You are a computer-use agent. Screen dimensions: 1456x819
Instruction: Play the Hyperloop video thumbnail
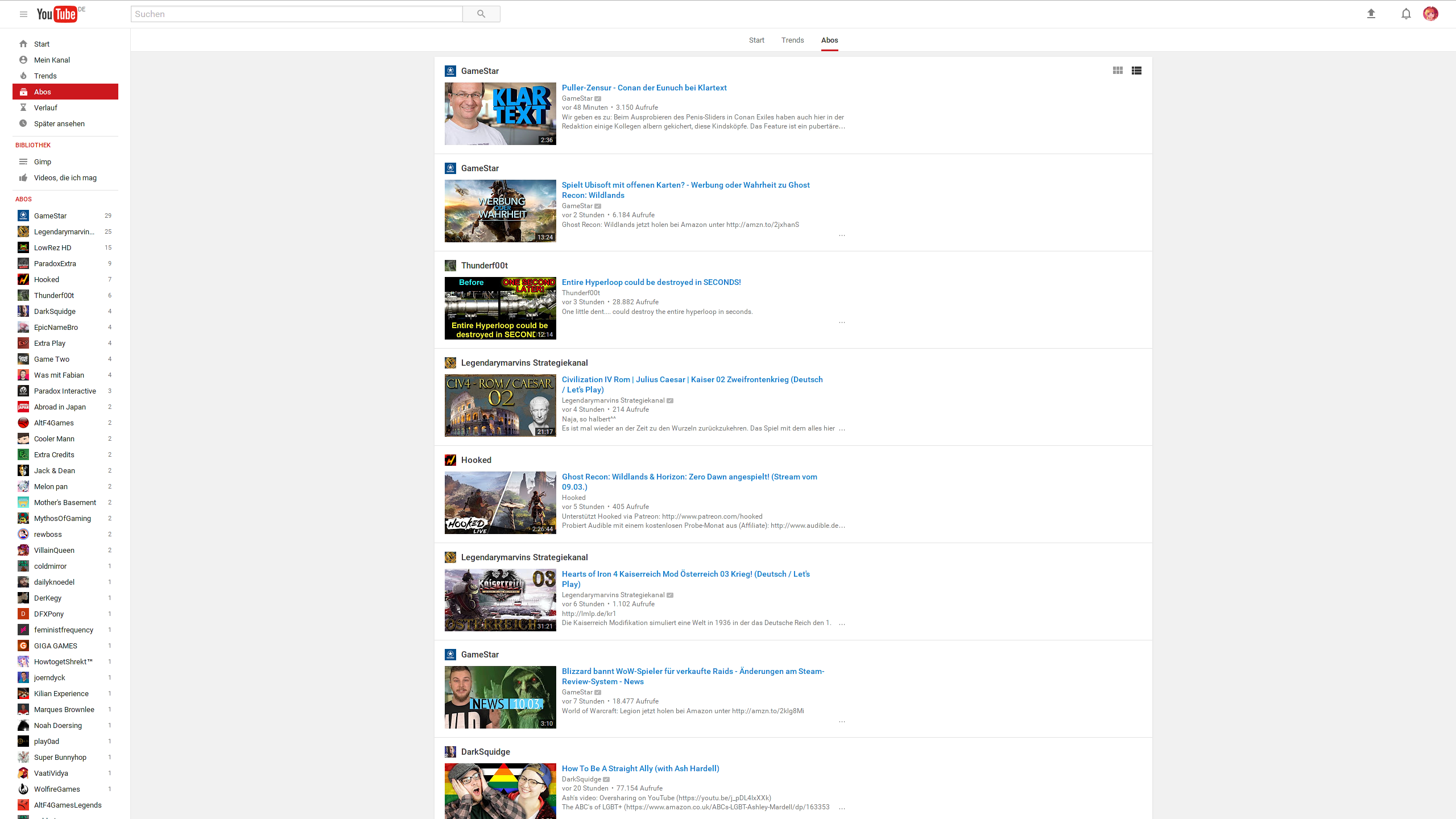pyautogui.click(x=500, y=308)
